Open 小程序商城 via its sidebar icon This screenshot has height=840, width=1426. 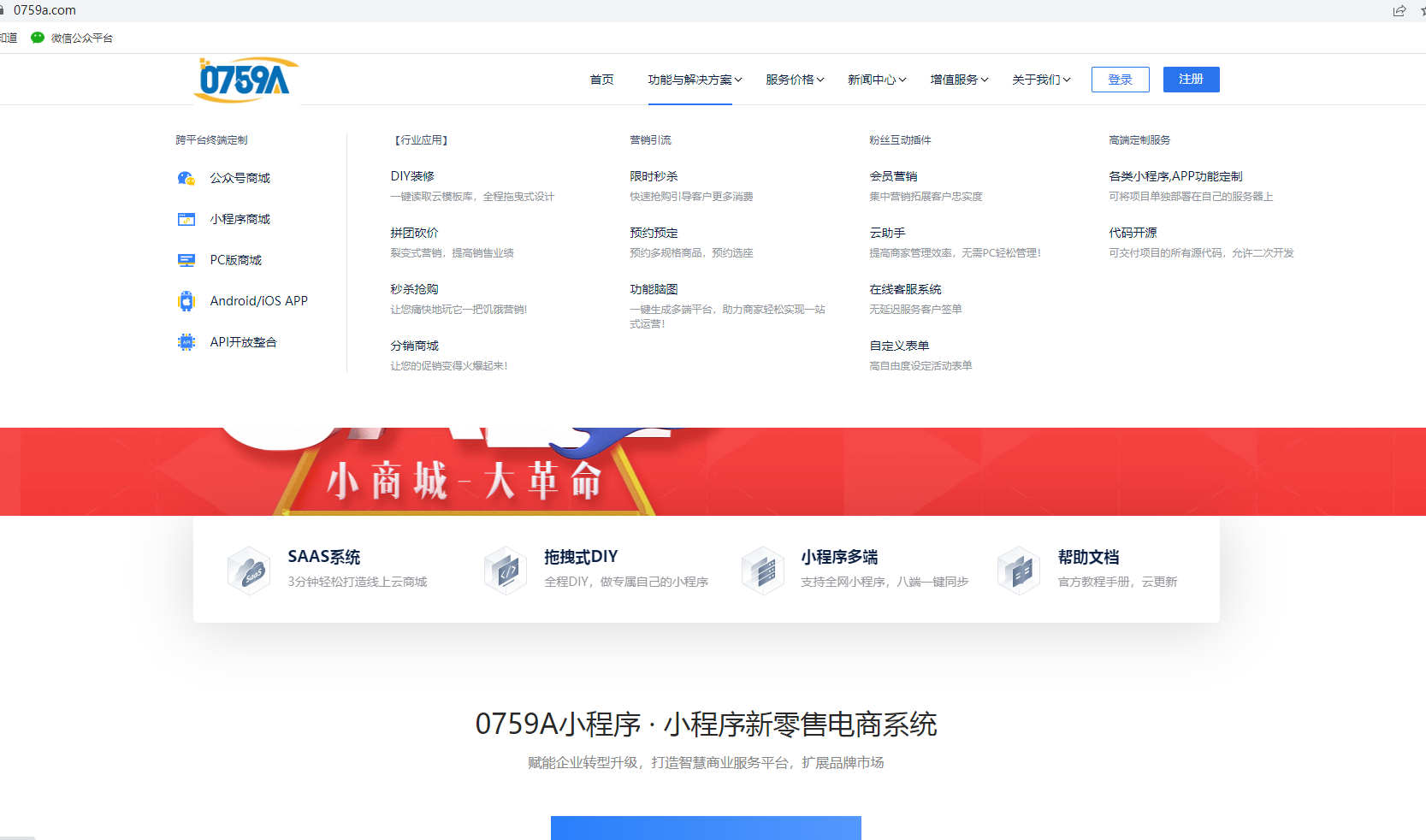click(186, 219)
